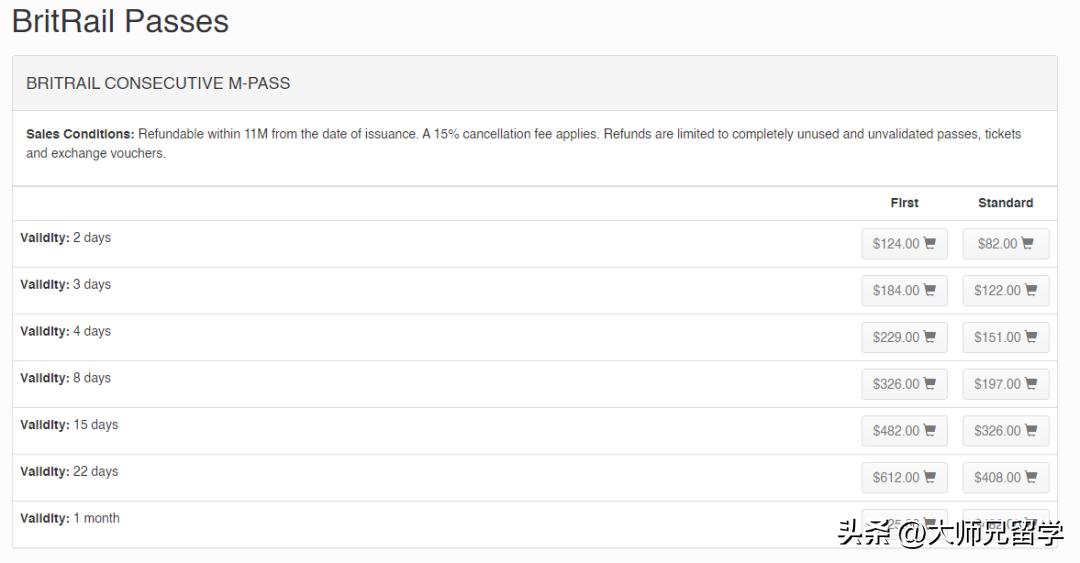Click cart icon for $184.00 First 3-day pass

[x=929, y=290]
